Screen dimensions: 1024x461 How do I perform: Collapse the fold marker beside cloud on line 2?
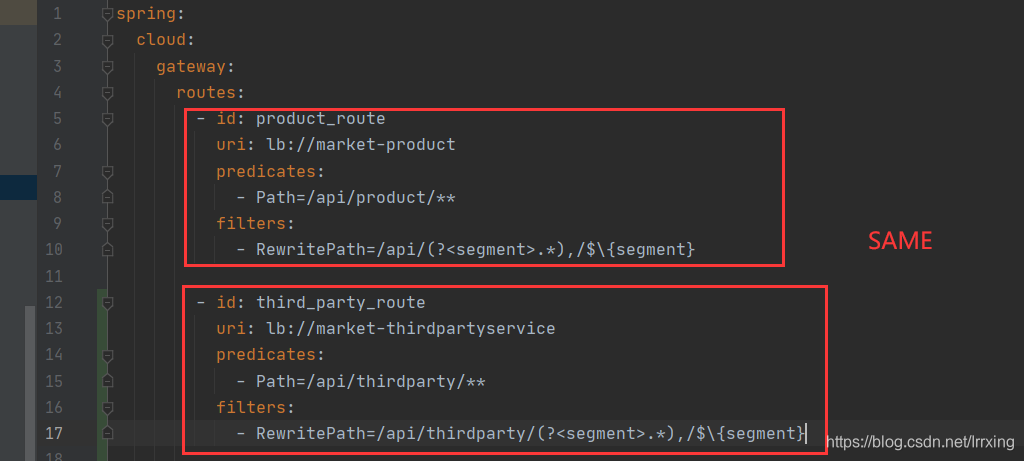[108, 40]
